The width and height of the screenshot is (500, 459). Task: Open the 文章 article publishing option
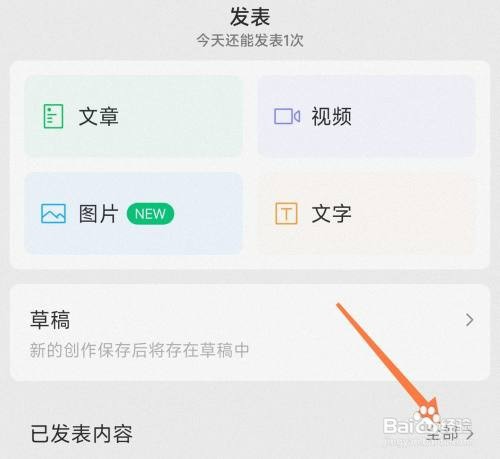[x=133, y=116]
